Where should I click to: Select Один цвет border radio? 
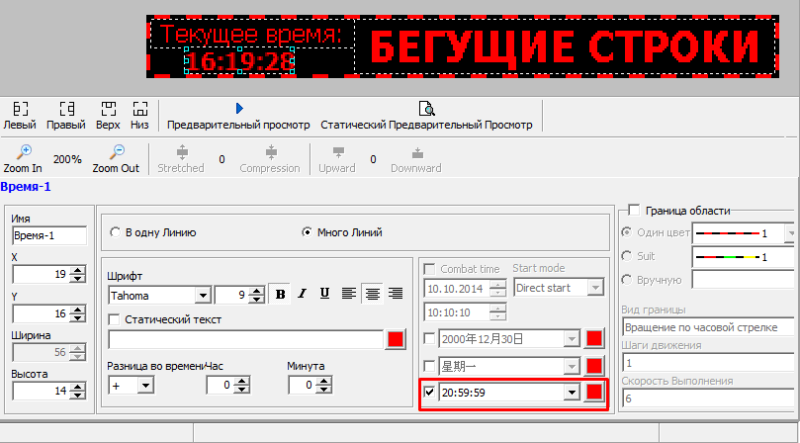click(x=626, y=233)
